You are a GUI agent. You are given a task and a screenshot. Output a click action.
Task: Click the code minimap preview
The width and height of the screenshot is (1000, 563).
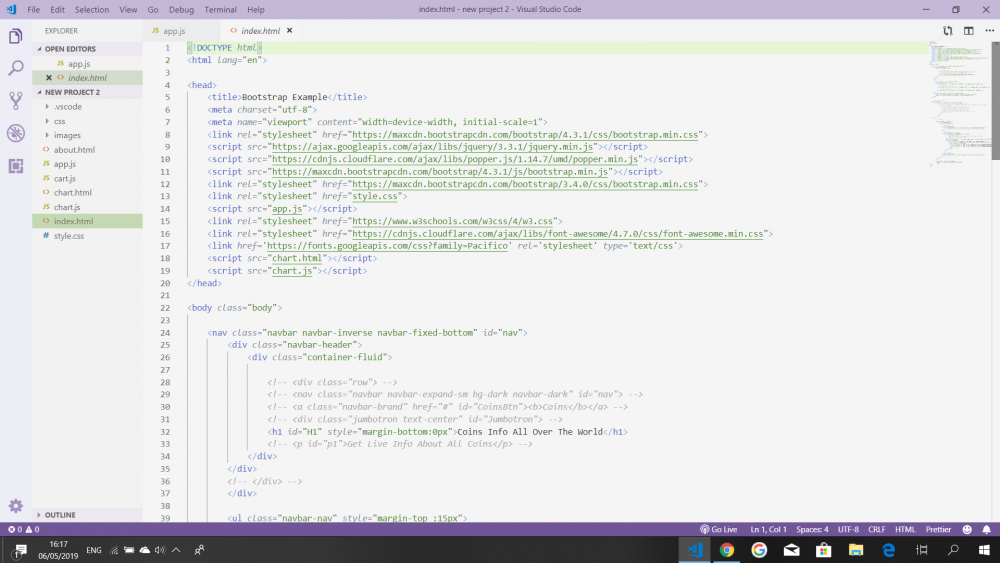click(x=959, y=103)
